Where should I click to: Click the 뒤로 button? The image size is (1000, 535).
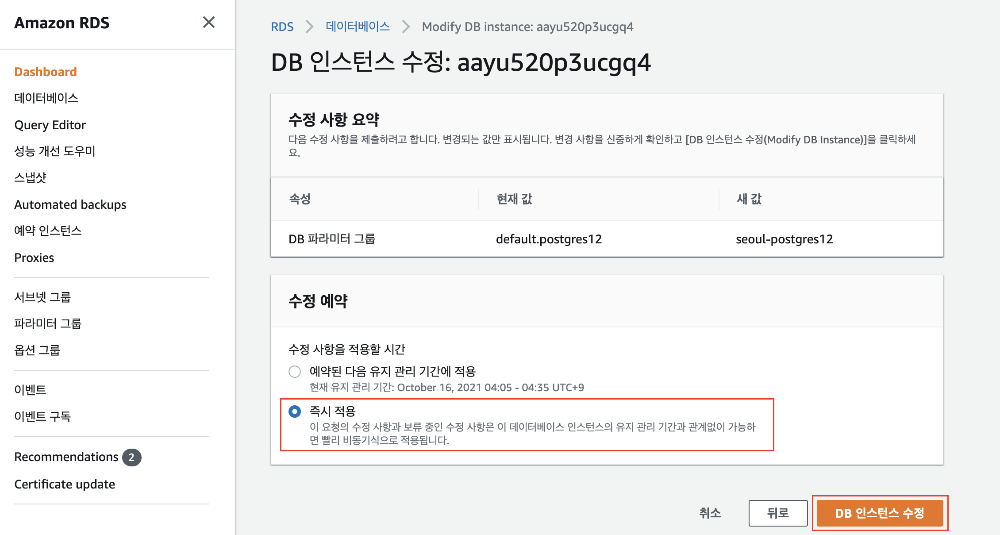pos(777,513)
